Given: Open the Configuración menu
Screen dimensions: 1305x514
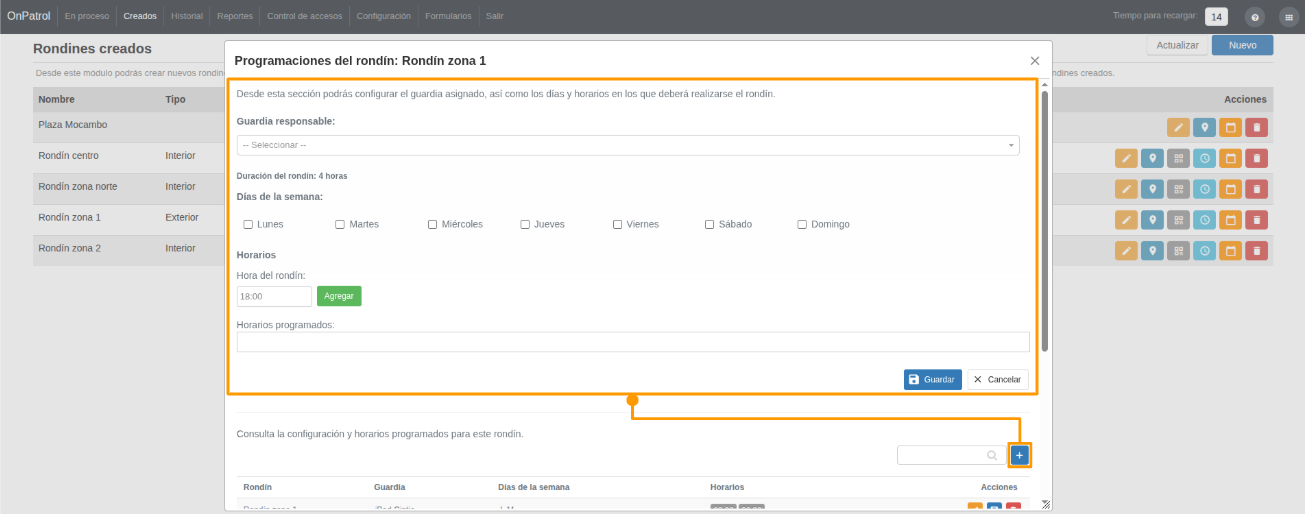Looking at the screenshot, I should pyautogui.click(x=384, y=16).
